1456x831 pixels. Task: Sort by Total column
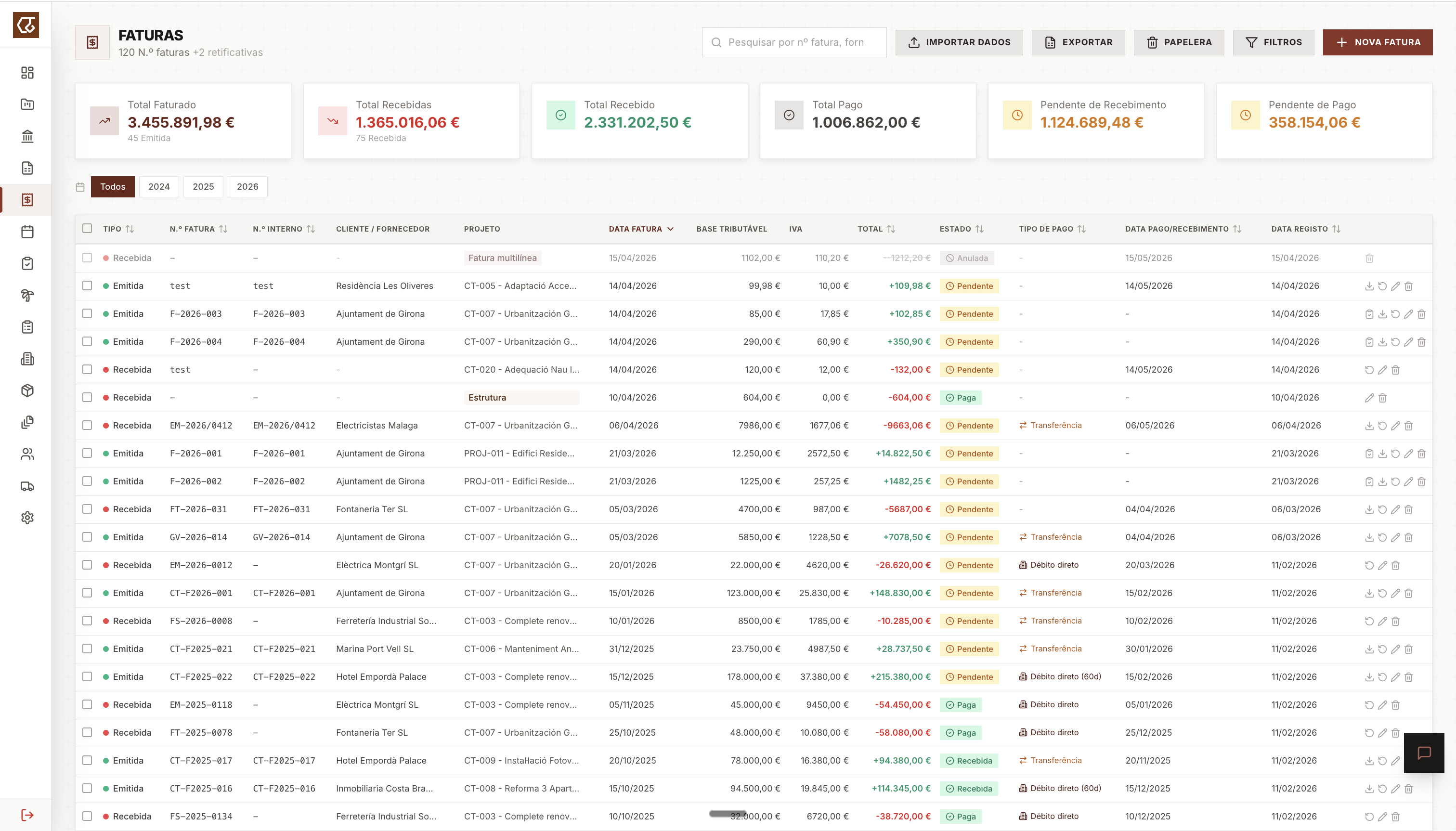[x=891, y=229]
